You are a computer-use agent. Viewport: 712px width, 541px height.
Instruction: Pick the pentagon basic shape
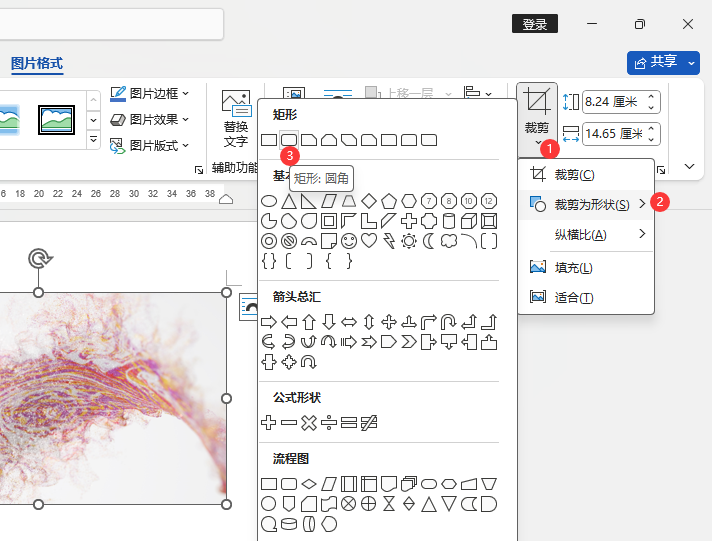click(389, 201)
